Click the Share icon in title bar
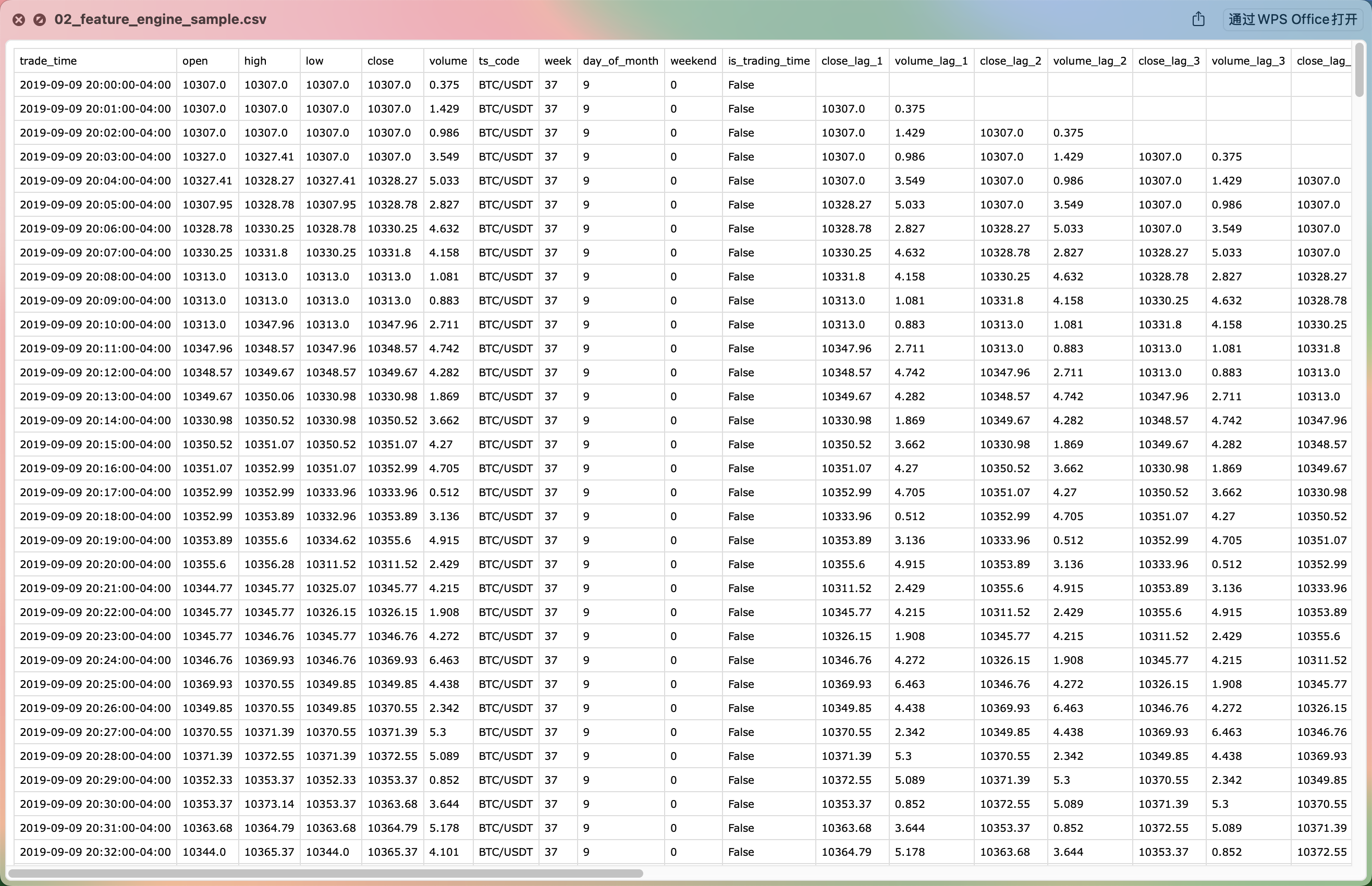1372x886 pixels. point(1198,19)
